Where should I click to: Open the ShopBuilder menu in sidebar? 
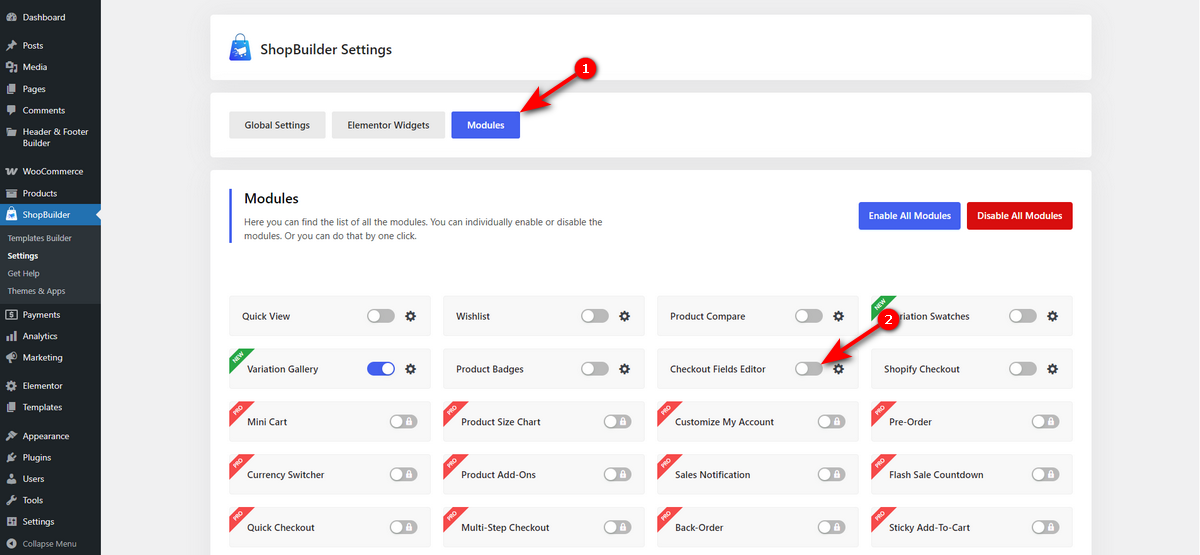pos(50,214)
